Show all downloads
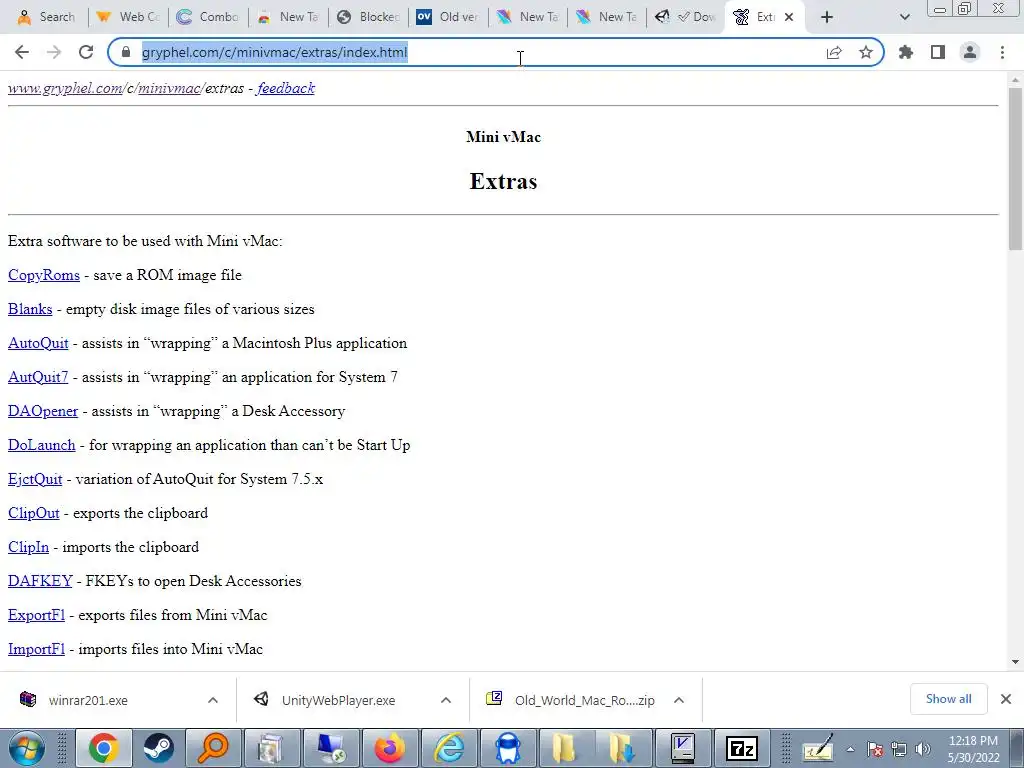 pos(948,699)
